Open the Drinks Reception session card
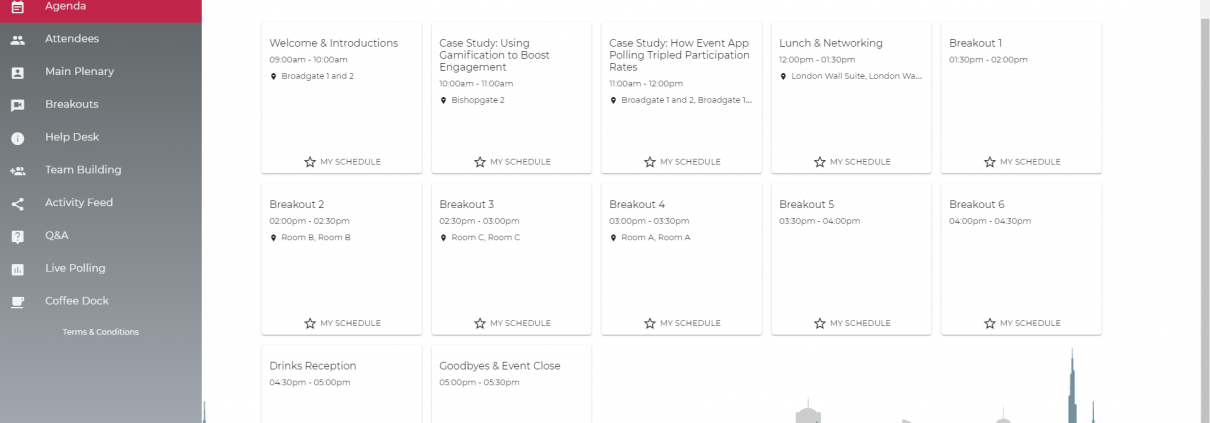 pyautogui.click(x=341, y=384)
